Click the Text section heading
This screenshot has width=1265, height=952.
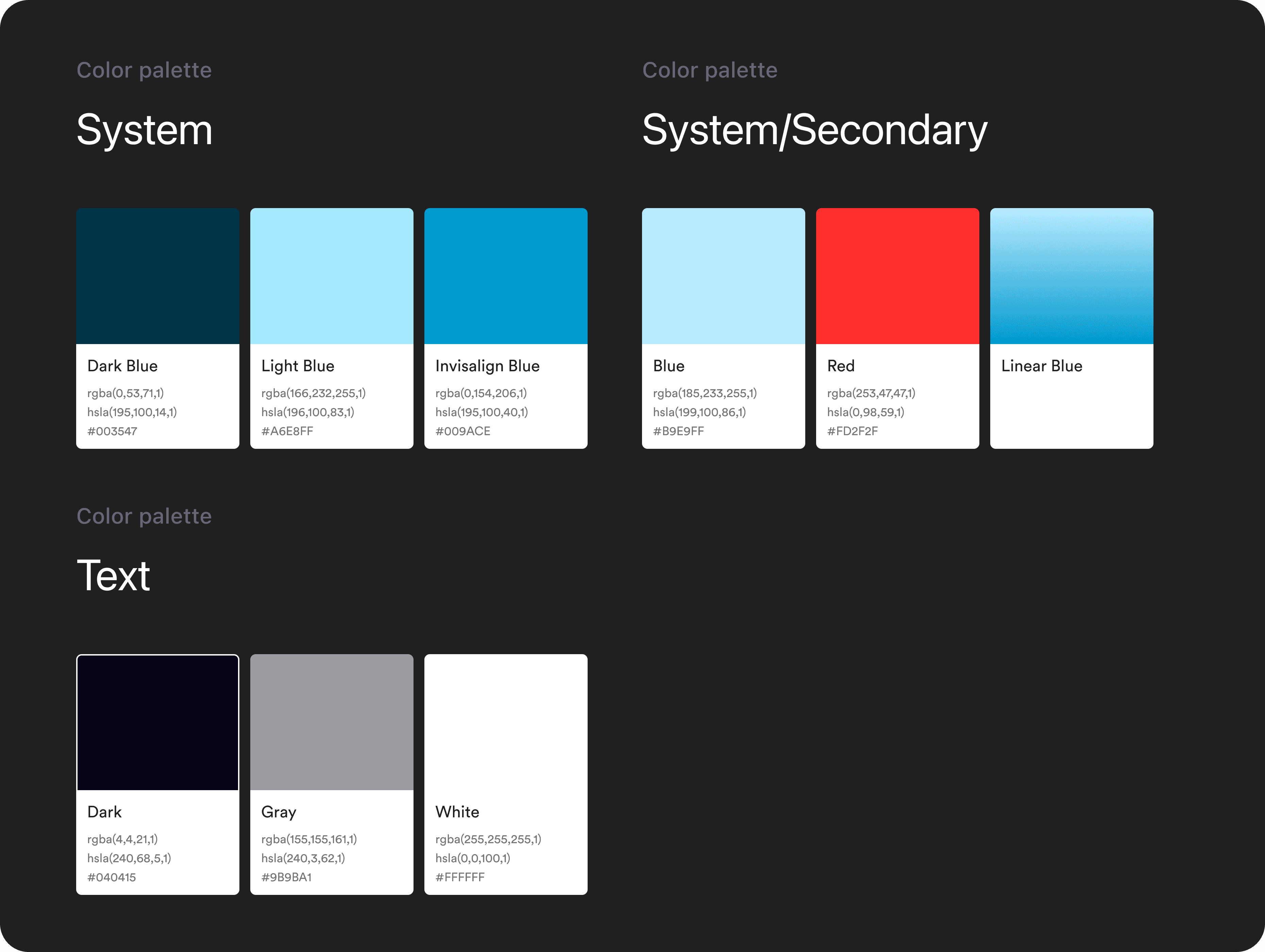[113, 576]
